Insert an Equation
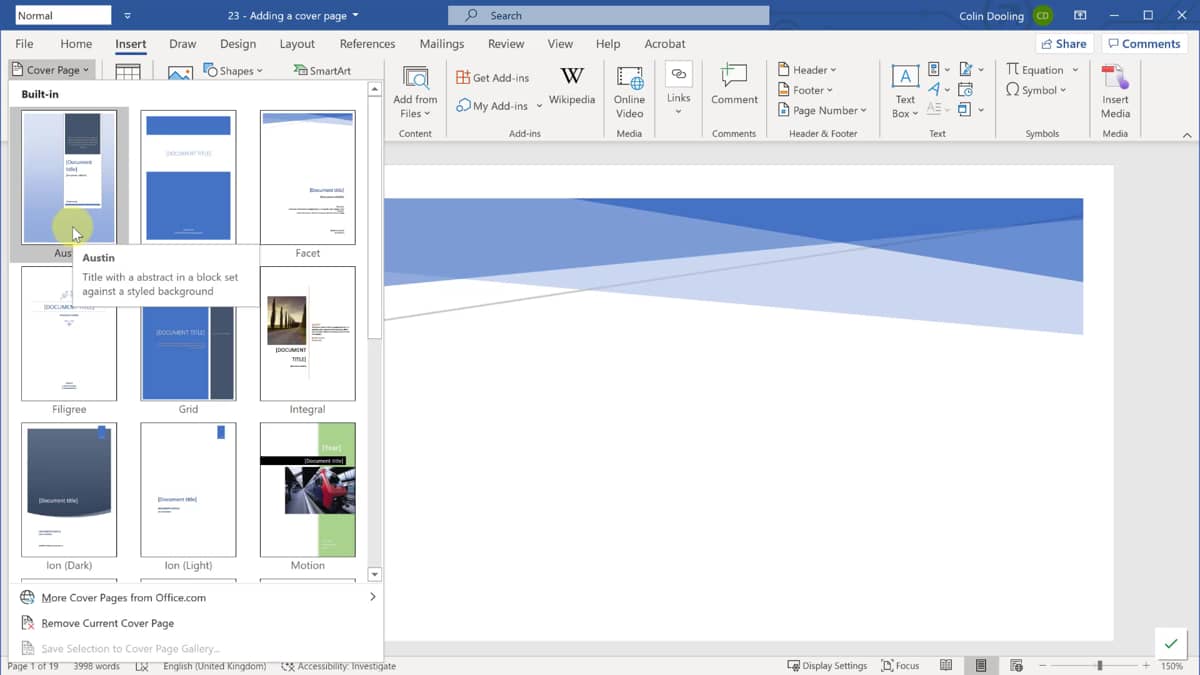 (1034, 70)
